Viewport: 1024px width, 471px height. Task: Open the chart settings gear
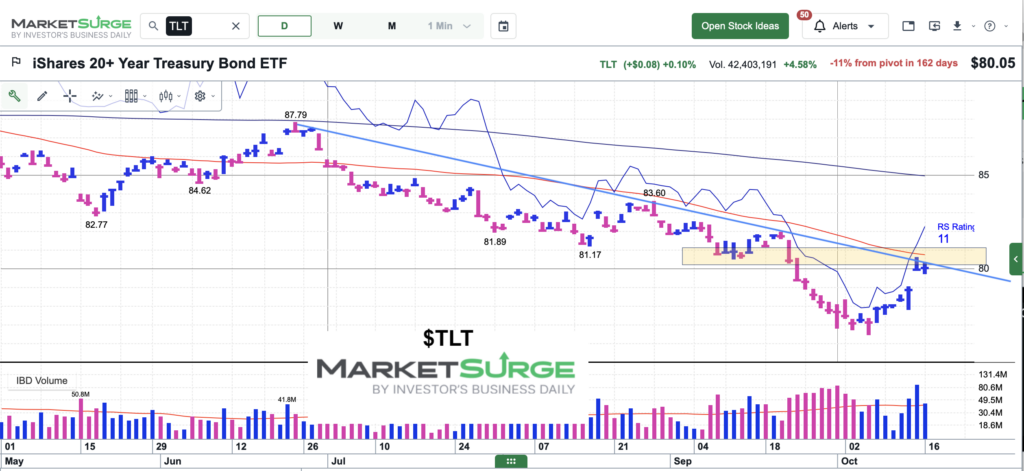200,97
